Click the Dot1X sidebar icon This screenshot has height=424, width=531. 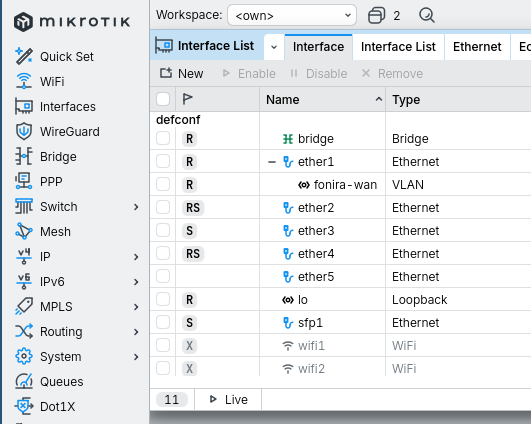point(24,406)
